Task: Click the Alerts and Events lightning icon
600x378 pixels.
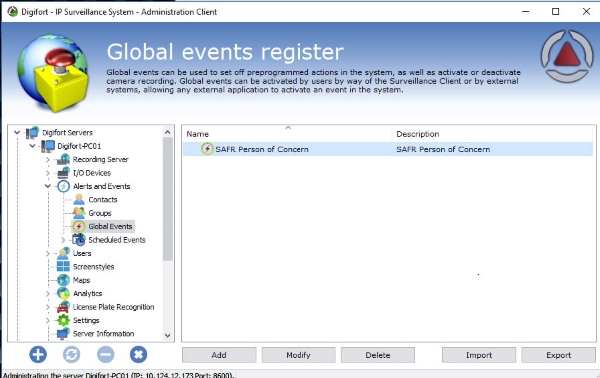Action: point(63,186)
